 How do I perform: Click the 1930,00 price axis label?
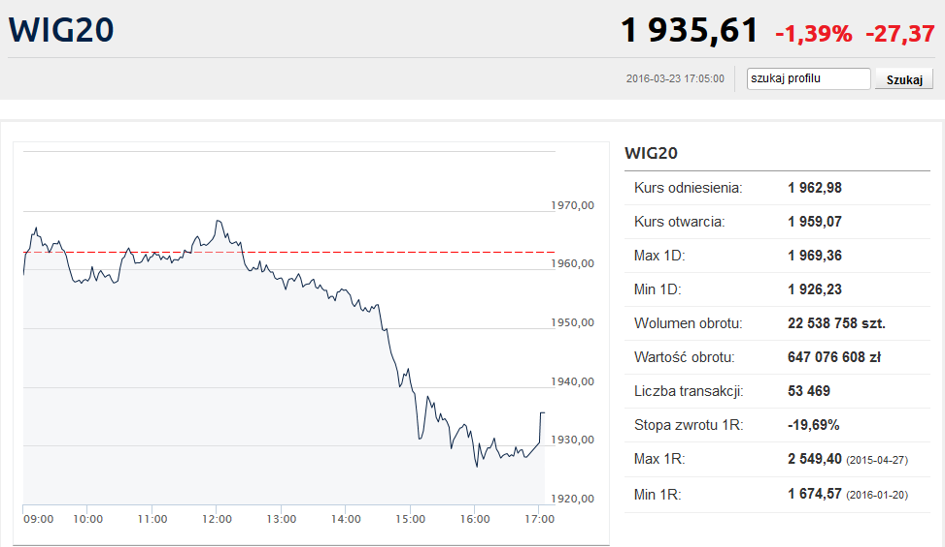[x=573, y=440]
